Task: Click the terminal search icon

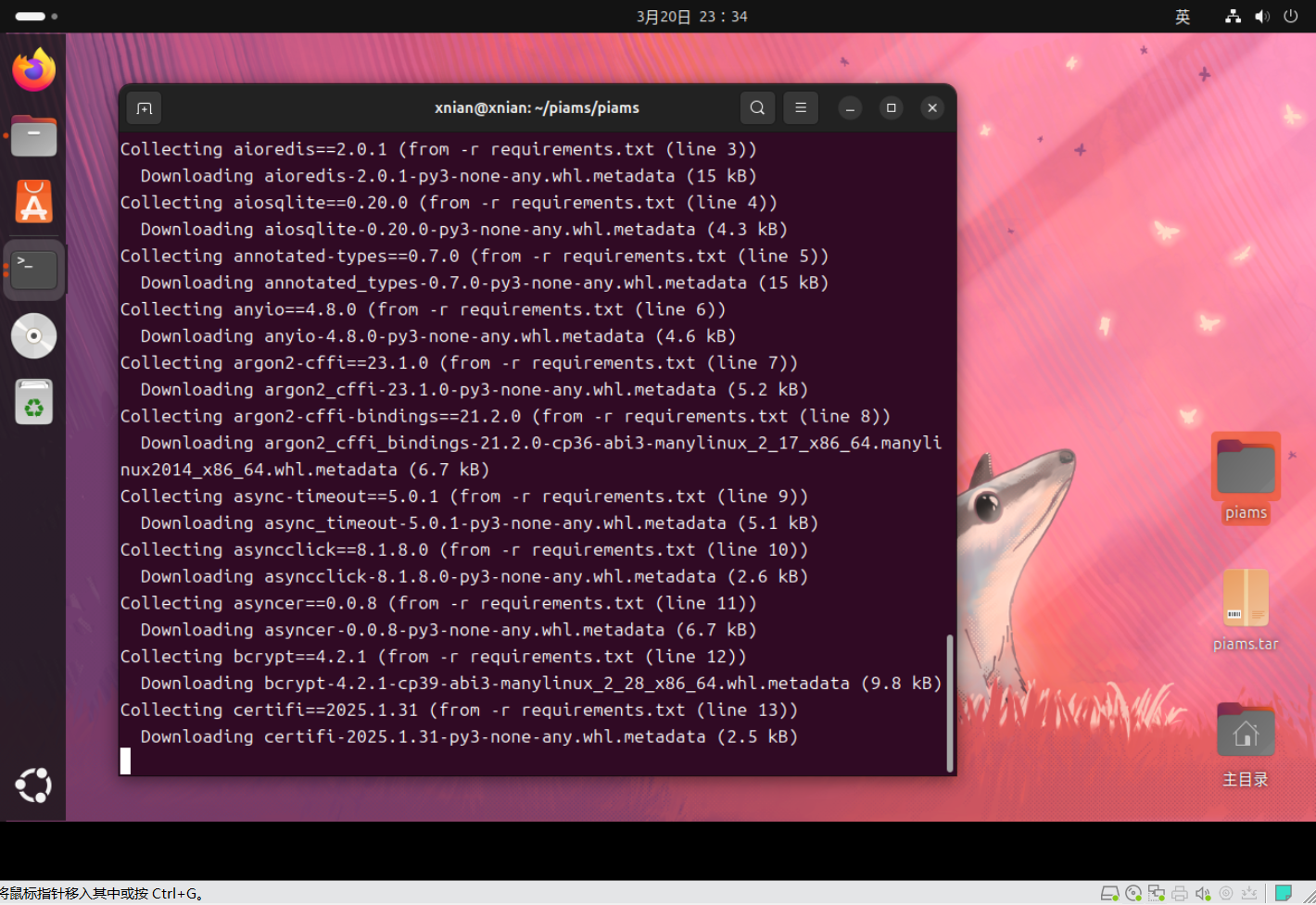Action: (757, 108)
